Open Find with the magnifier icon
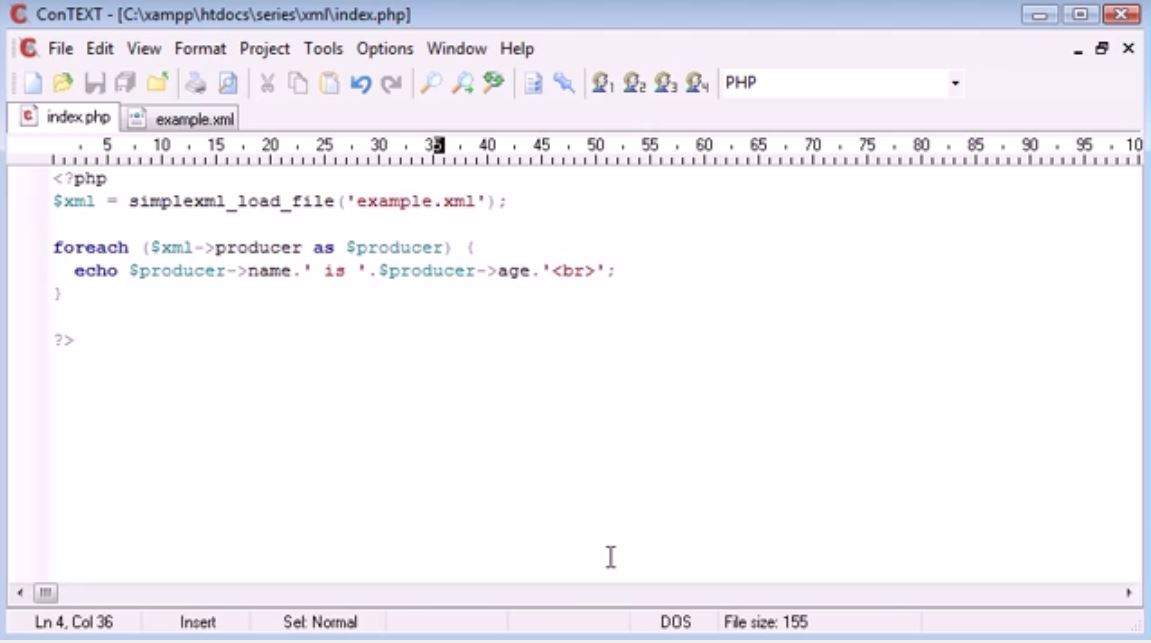 pyautogui.click(x=430, y=83)
